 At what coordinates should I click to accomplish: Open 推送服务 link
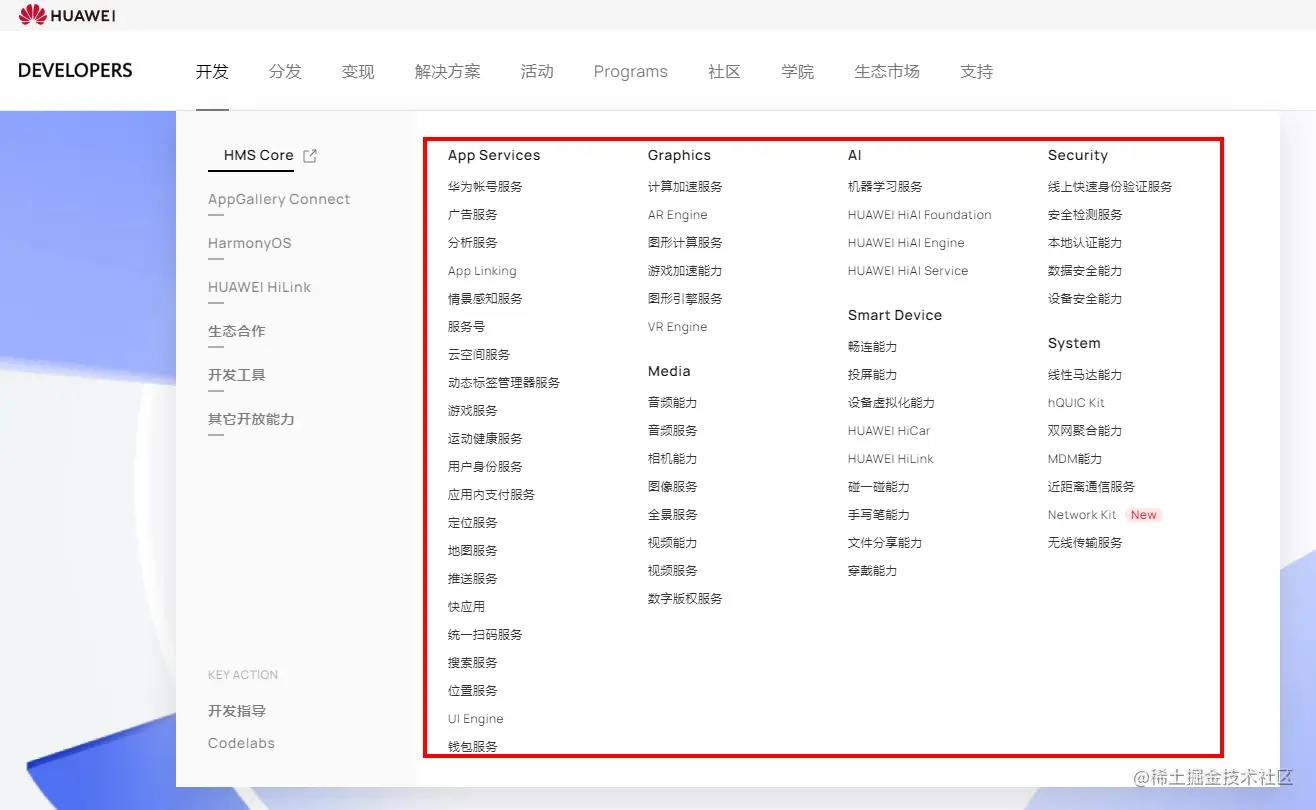click(x=472, y=579)
